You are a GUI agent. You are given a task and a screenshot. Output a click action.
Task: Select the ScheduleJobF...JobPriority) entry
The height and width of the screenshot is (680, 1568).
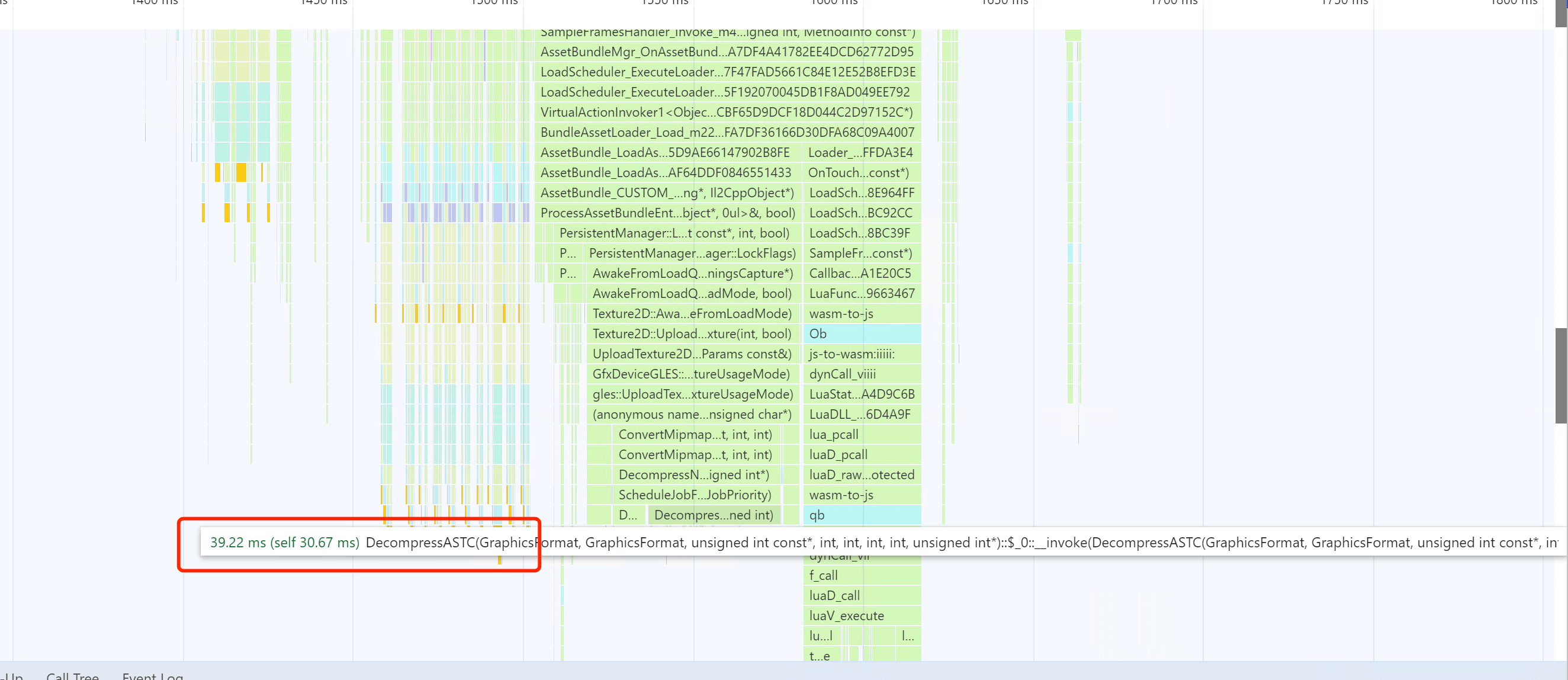coord(696,495)
